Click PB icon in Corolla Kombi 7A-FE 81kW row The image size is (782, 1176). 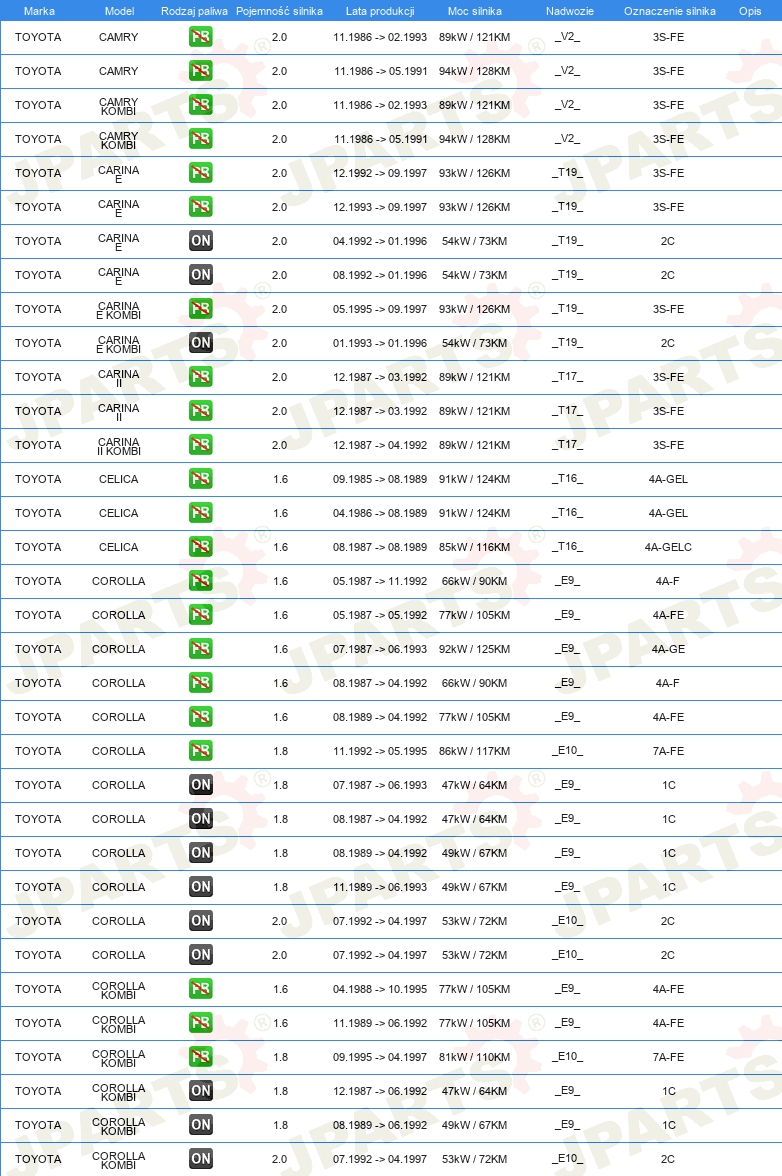(x=200, y=1057)
